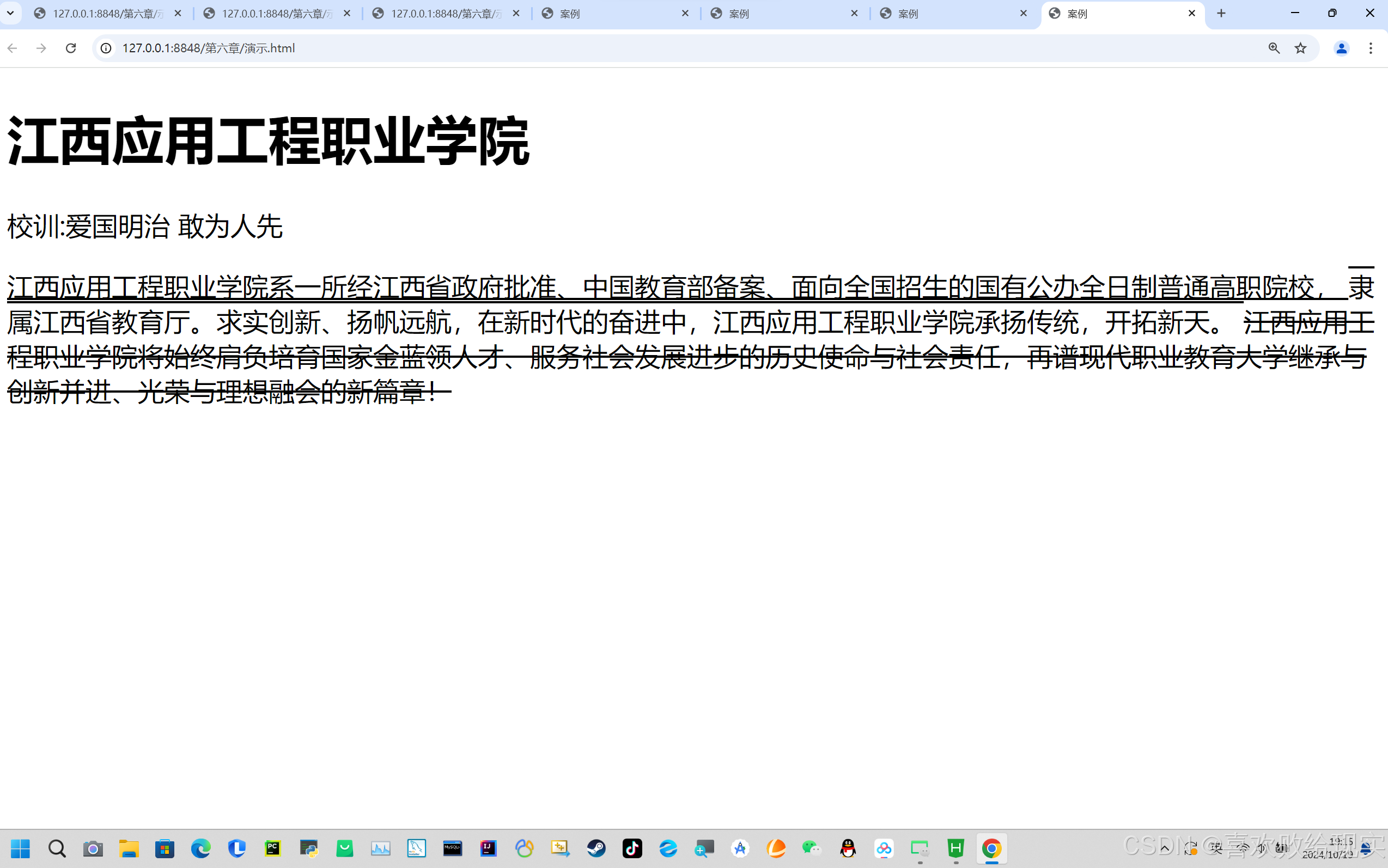Viewport: 1388px width, 868px height.
Task: Open Windows taskbar search
Action: click(57, 848)
